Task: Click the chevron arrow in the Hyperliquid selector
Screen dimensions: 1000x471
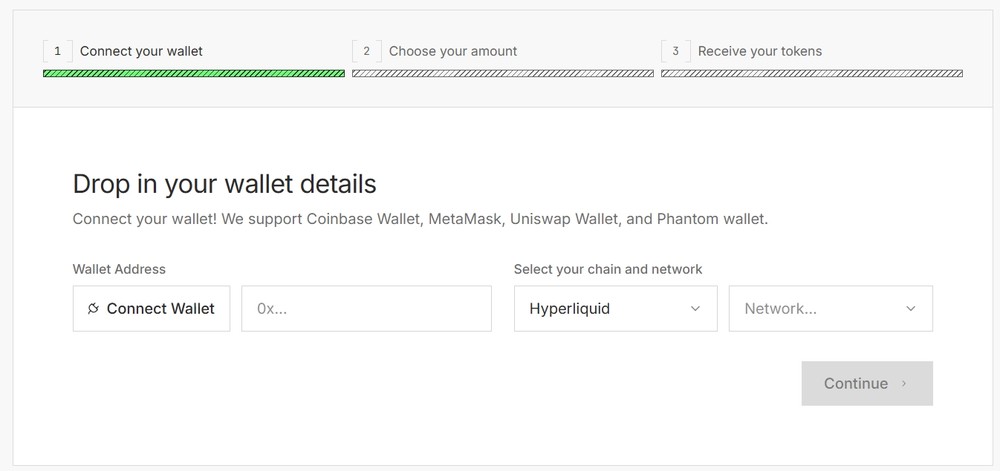Action: click(695, 308)
